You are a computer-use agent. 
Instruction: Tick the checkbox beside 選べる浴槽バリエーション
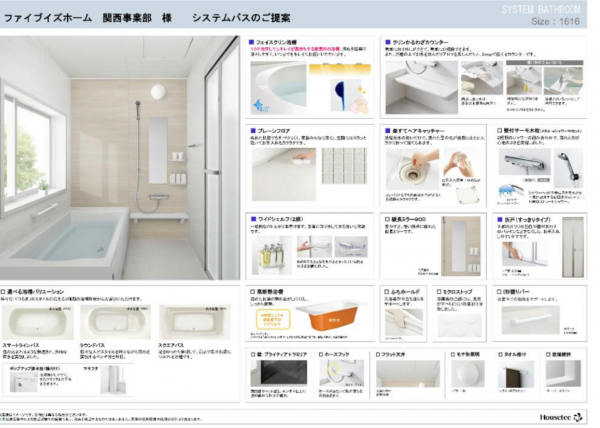coord(3,292)
